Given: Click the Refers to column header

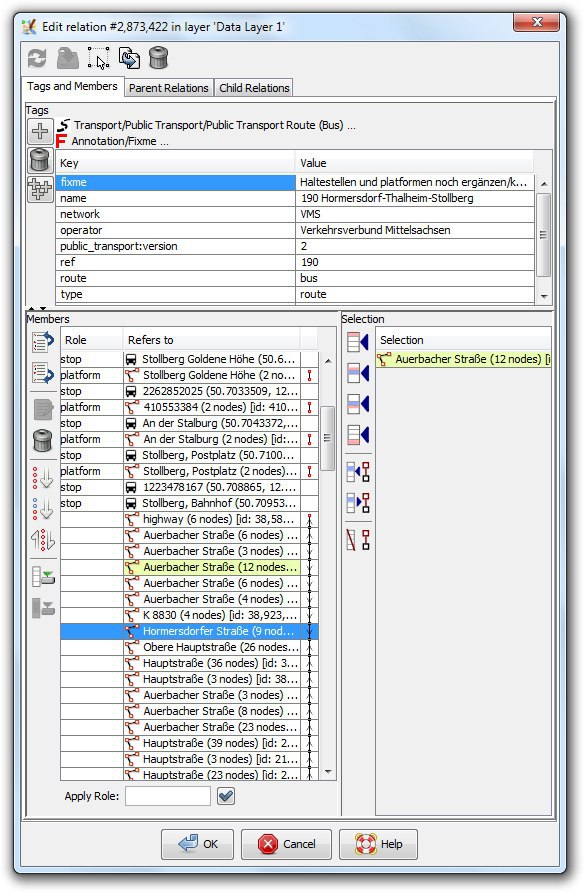Looking at the screenshot, I should 211,340.
